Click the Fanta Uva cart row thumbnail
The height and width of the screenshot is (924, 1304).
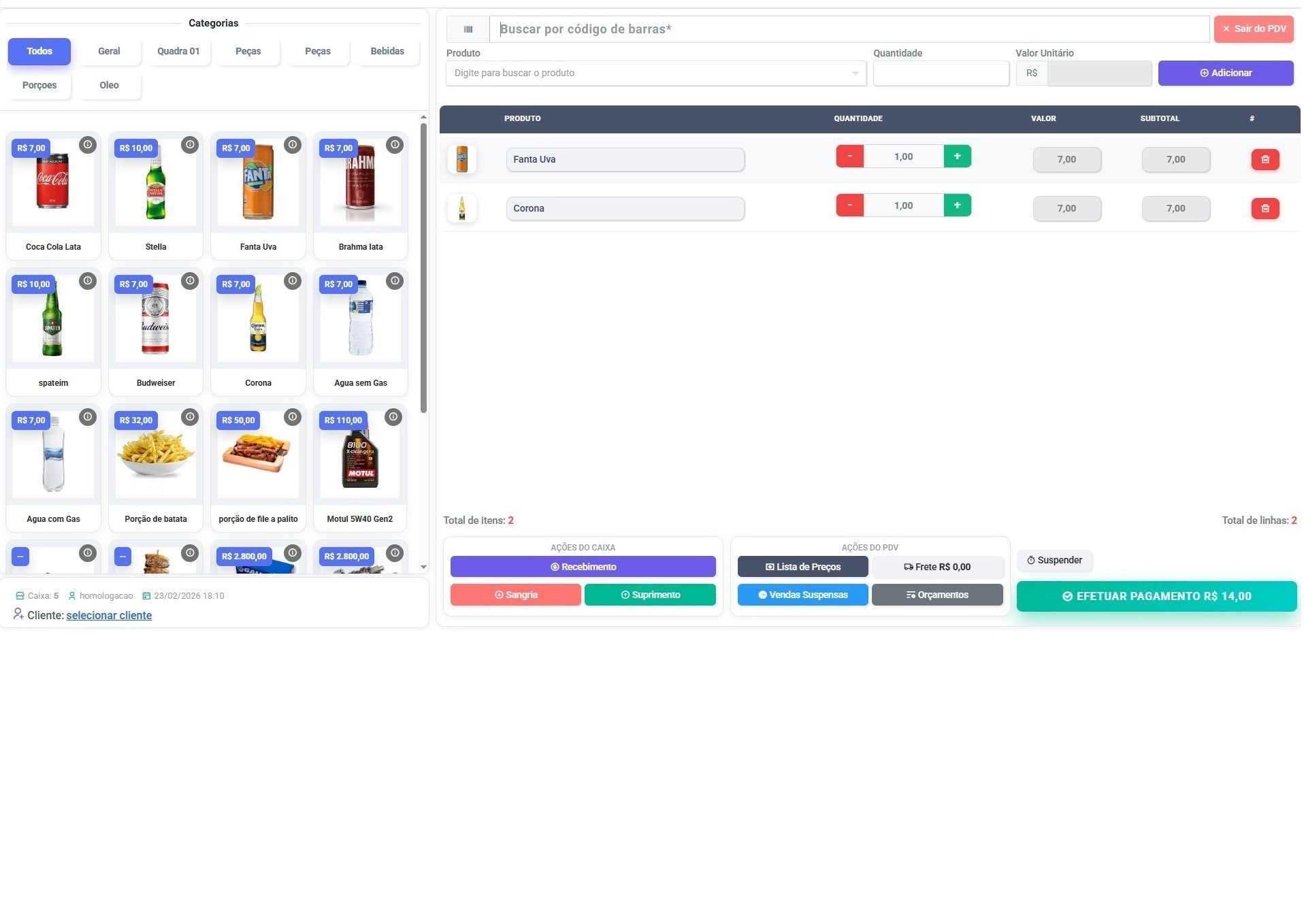point(461,159)
